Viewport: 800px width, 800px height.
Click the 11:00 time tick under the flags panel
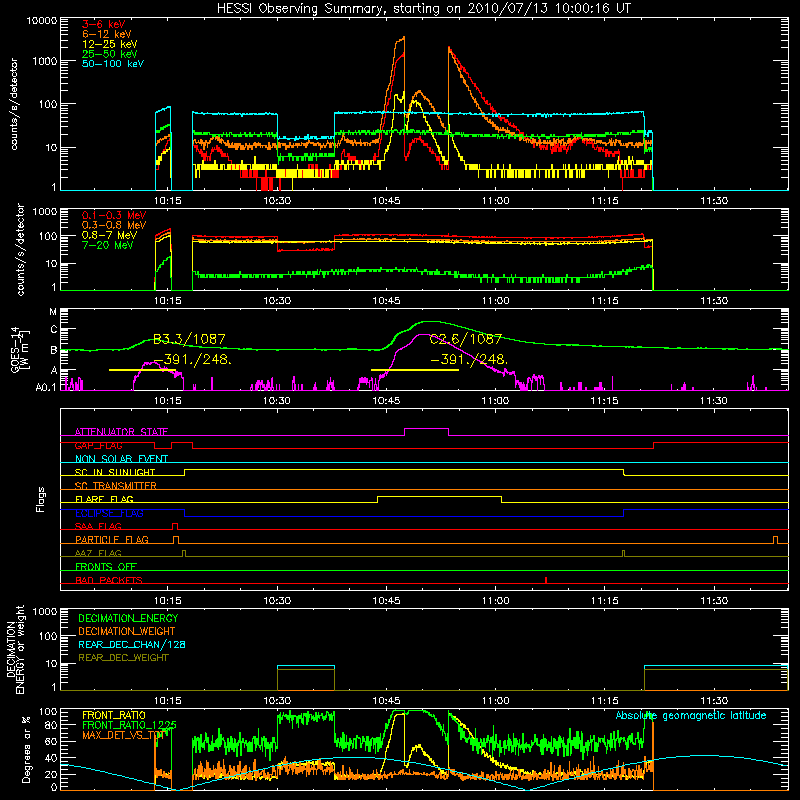(495, 601)
